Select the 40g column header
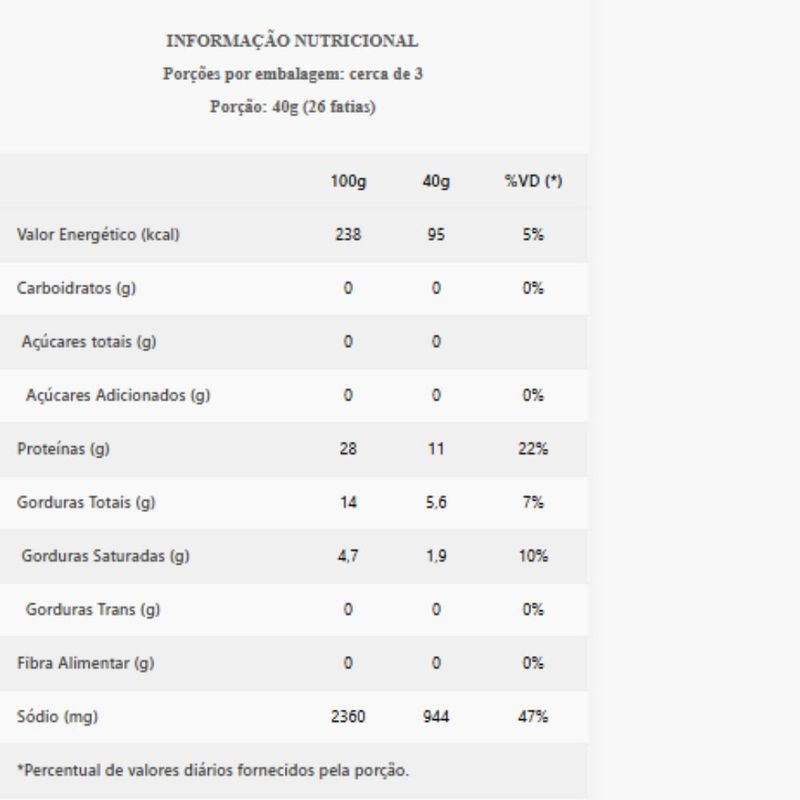Screen dimensions: 800x800 (x=436, y=181)
